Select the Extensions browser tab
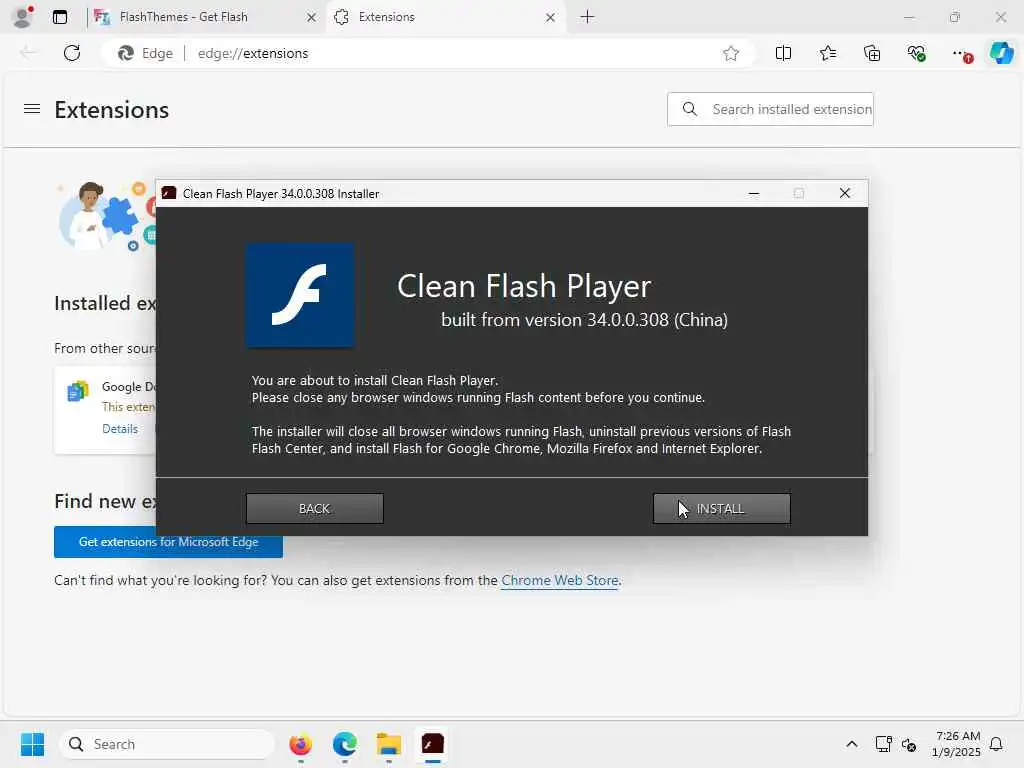The height and width of the screenshot is (768, 1024). [x=444, y=17]
